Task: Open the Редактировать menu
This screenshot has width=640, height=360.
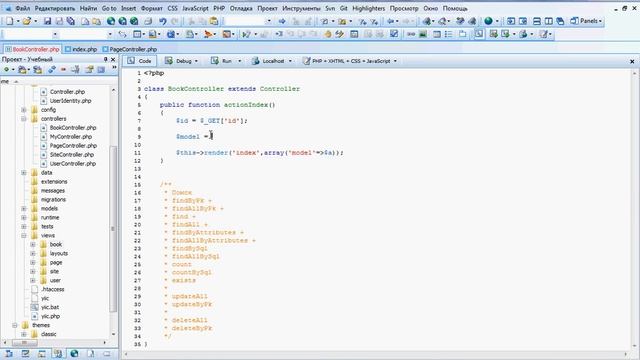Action: [x=55, y=8]
